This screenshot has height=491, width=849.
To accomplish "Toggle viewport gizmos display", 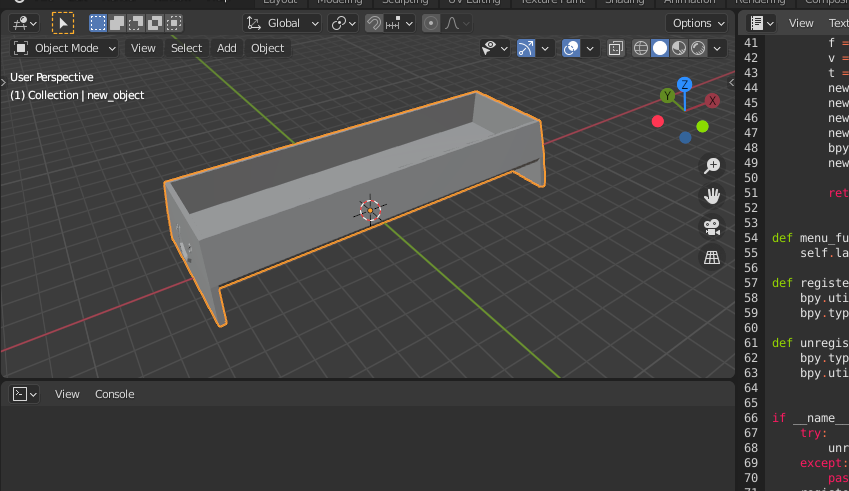I will (526, 48).
